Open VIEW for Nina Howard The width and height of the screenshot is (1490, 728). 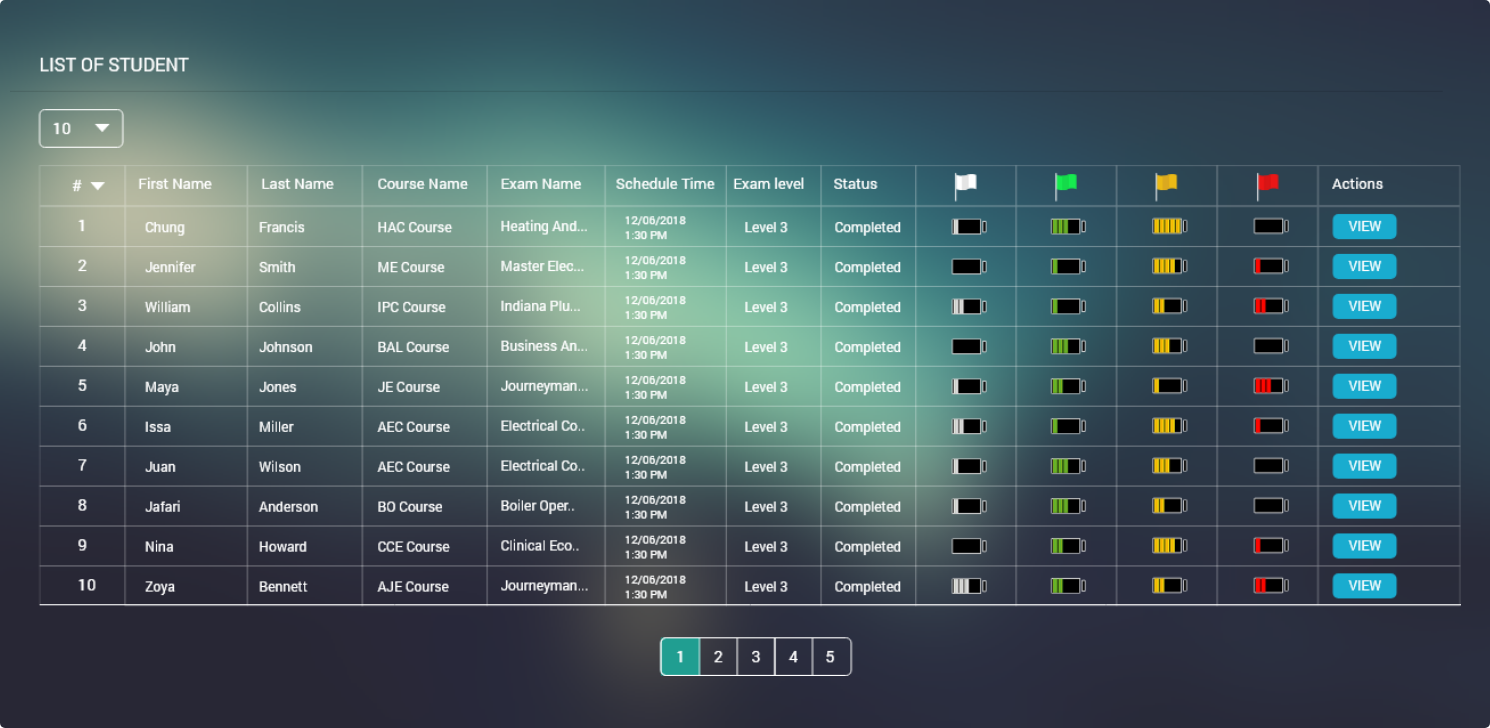(1364, 546)
